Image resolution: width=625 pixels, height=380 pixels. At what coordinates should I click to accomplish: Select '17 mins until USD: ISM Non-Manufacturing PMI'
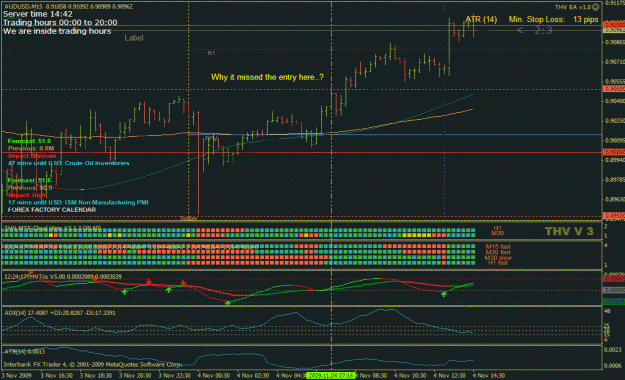(x=78, y=203)
